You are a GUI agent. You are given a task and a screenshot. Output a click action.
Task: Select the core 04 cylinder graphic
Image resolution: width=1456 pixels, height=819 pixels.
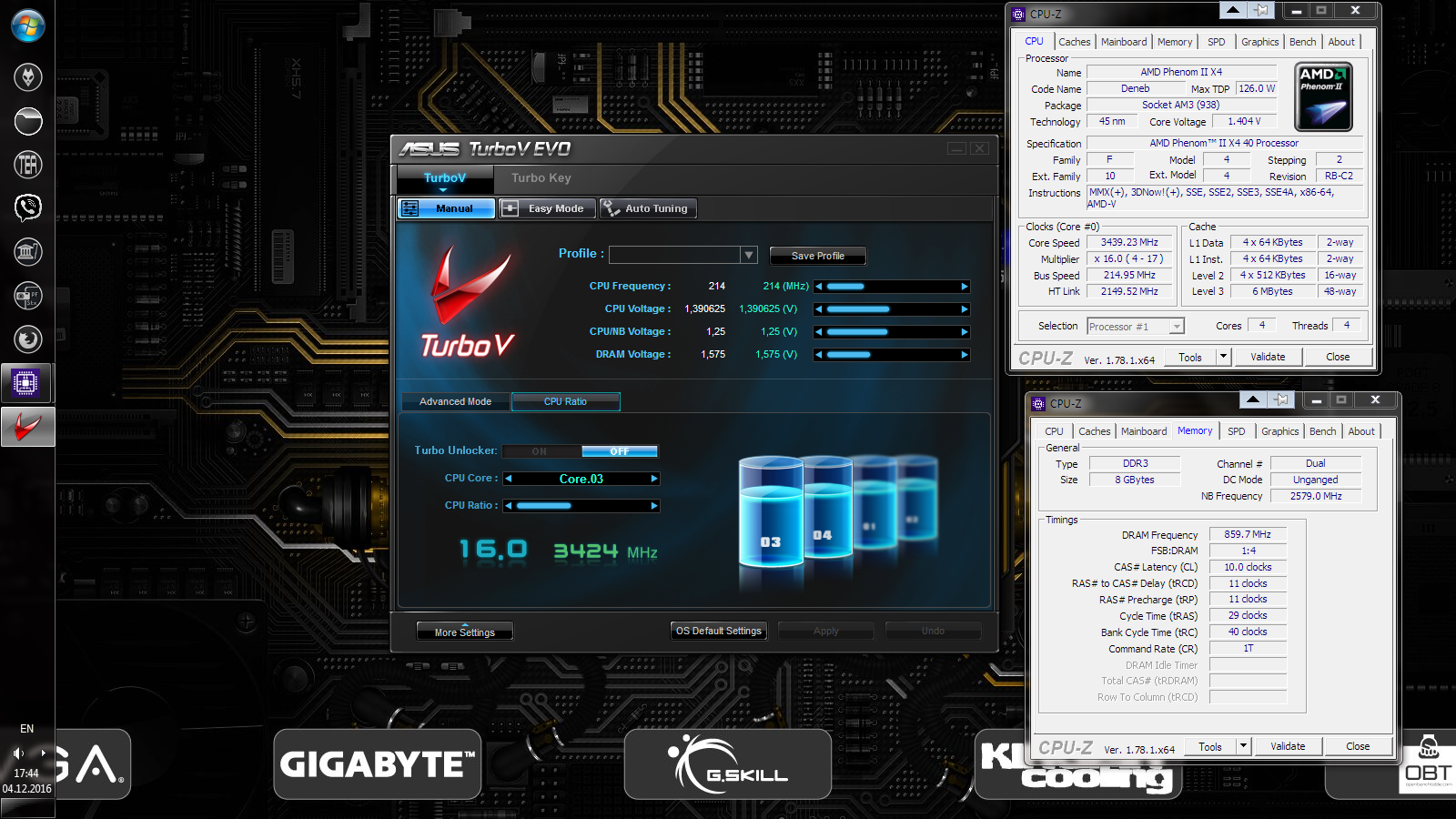tap(828, 506)
